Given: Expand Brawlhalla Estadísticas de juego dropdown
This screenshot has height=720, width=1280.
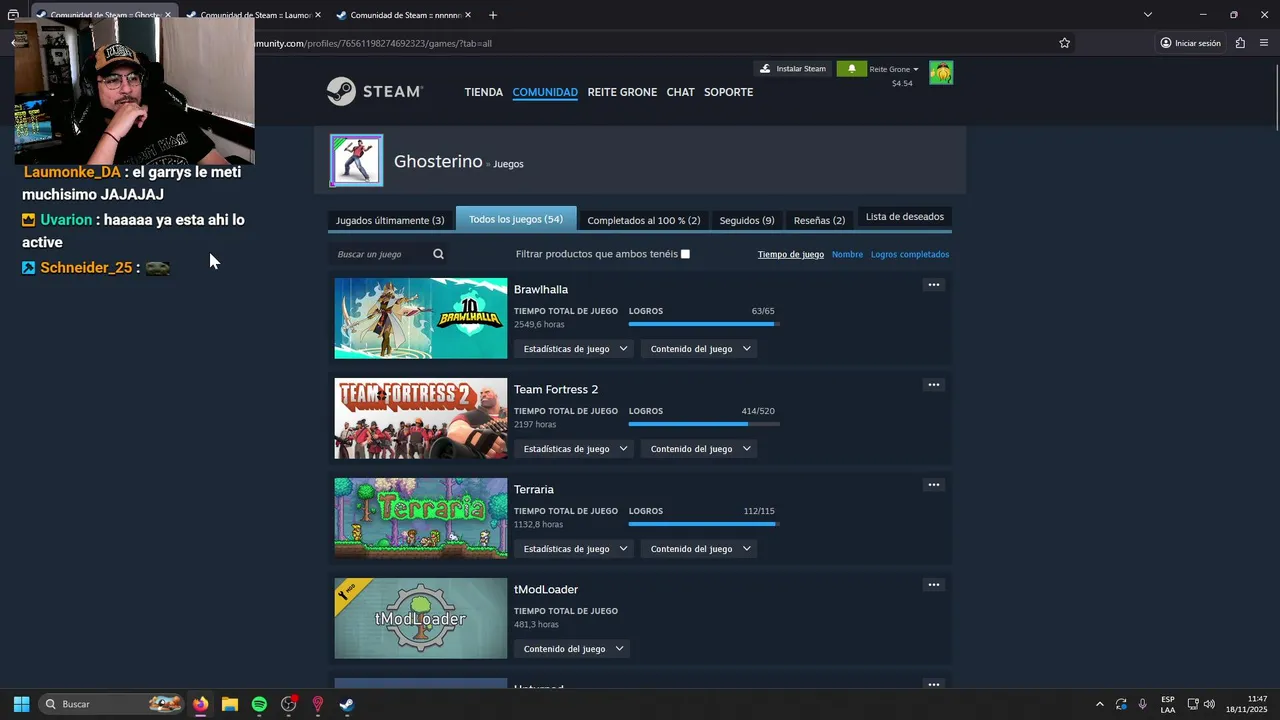Looking at the screenshot, I should pyautogui.click(x=575, y=349).
